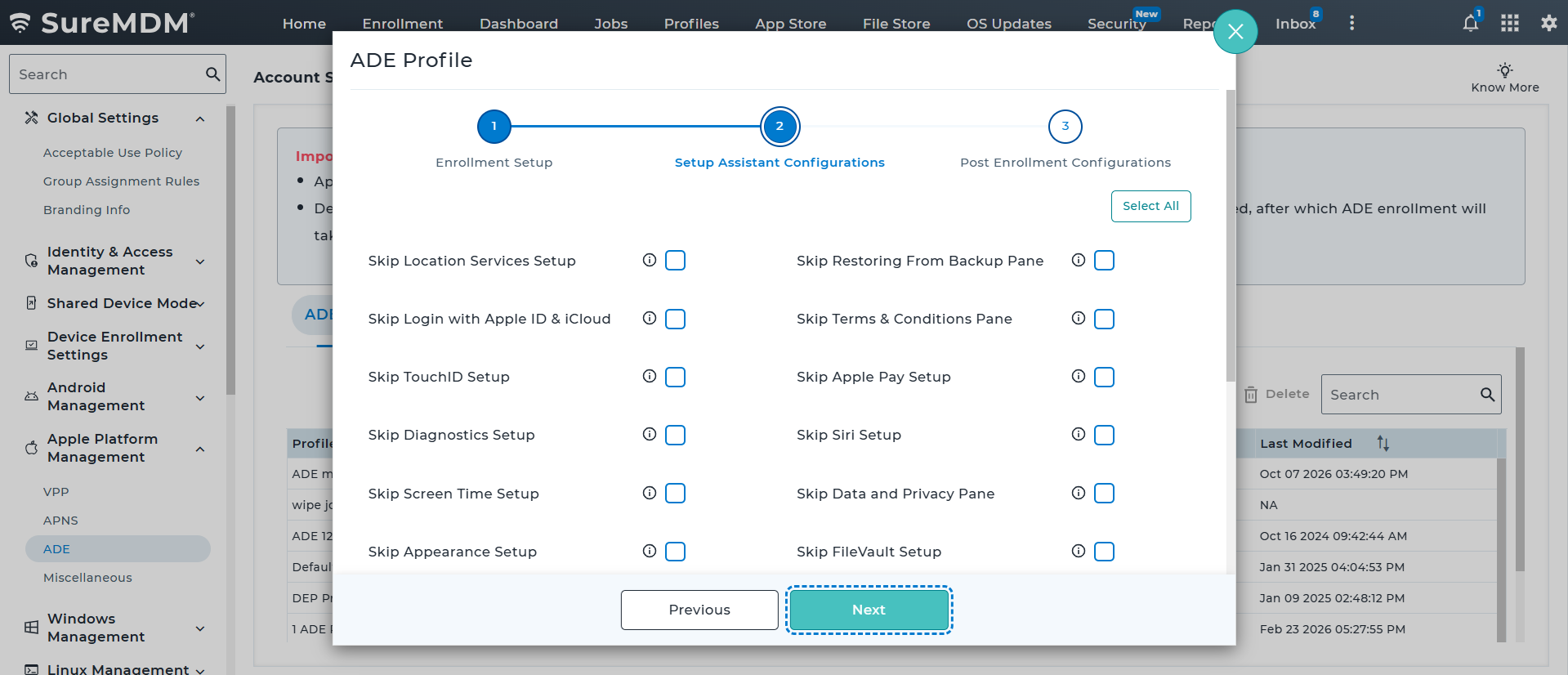
Task: Click the ADE Profile dialog scrollbar
Action: [x=1231, y=235]
